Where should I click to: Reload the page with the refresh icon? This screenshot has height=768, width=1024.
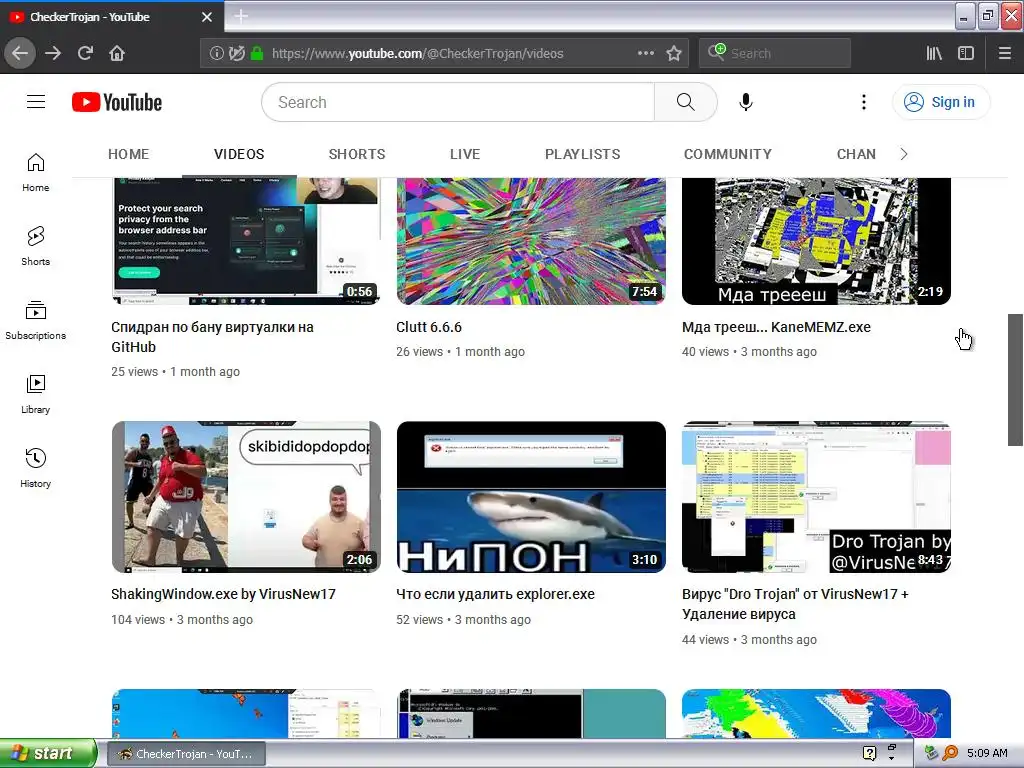(86, 54)
